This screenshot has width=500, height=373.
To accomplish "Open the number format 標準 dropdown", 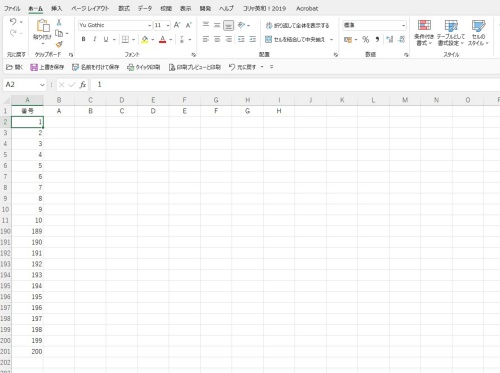I will [403, 25].
